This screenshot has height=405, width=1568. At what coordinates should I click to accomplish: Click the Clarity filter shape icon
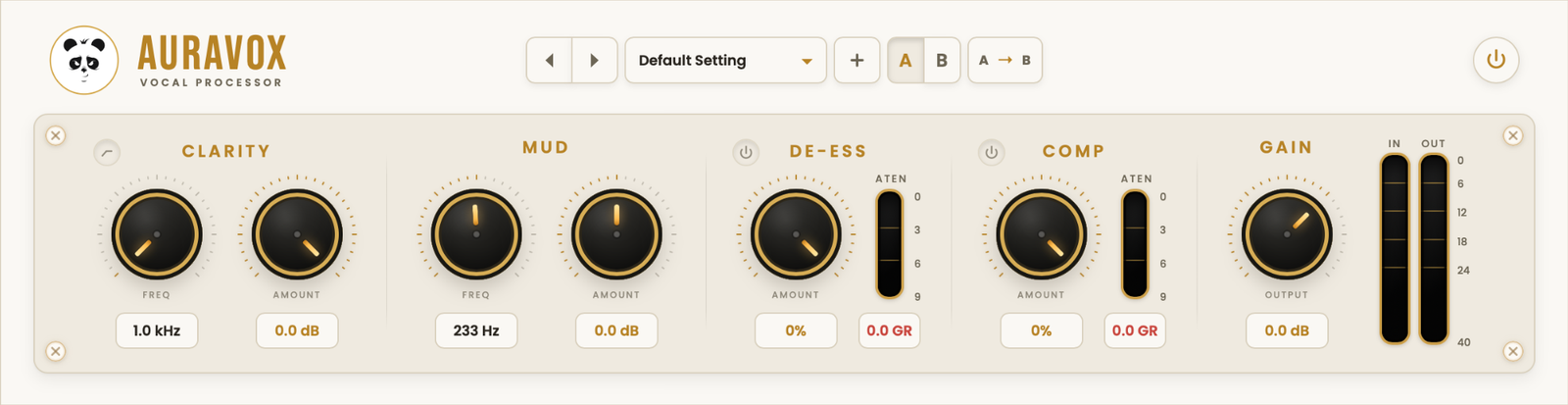tap(107, 152)
